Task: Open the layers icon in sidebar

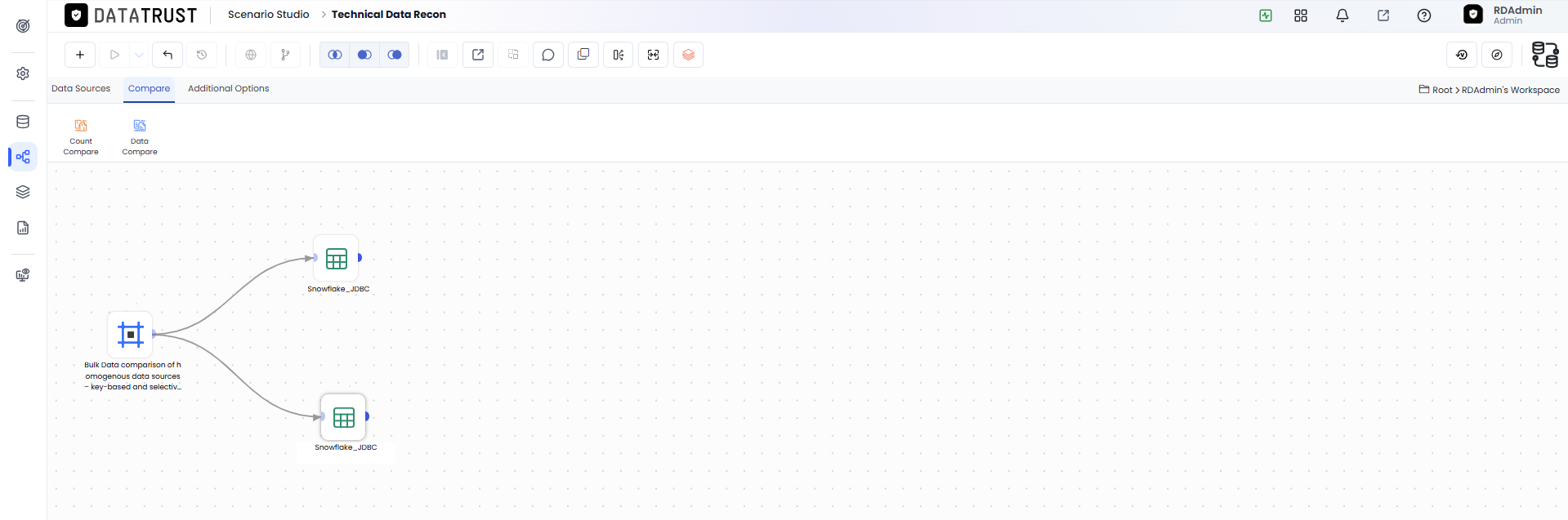Action: 23,192
